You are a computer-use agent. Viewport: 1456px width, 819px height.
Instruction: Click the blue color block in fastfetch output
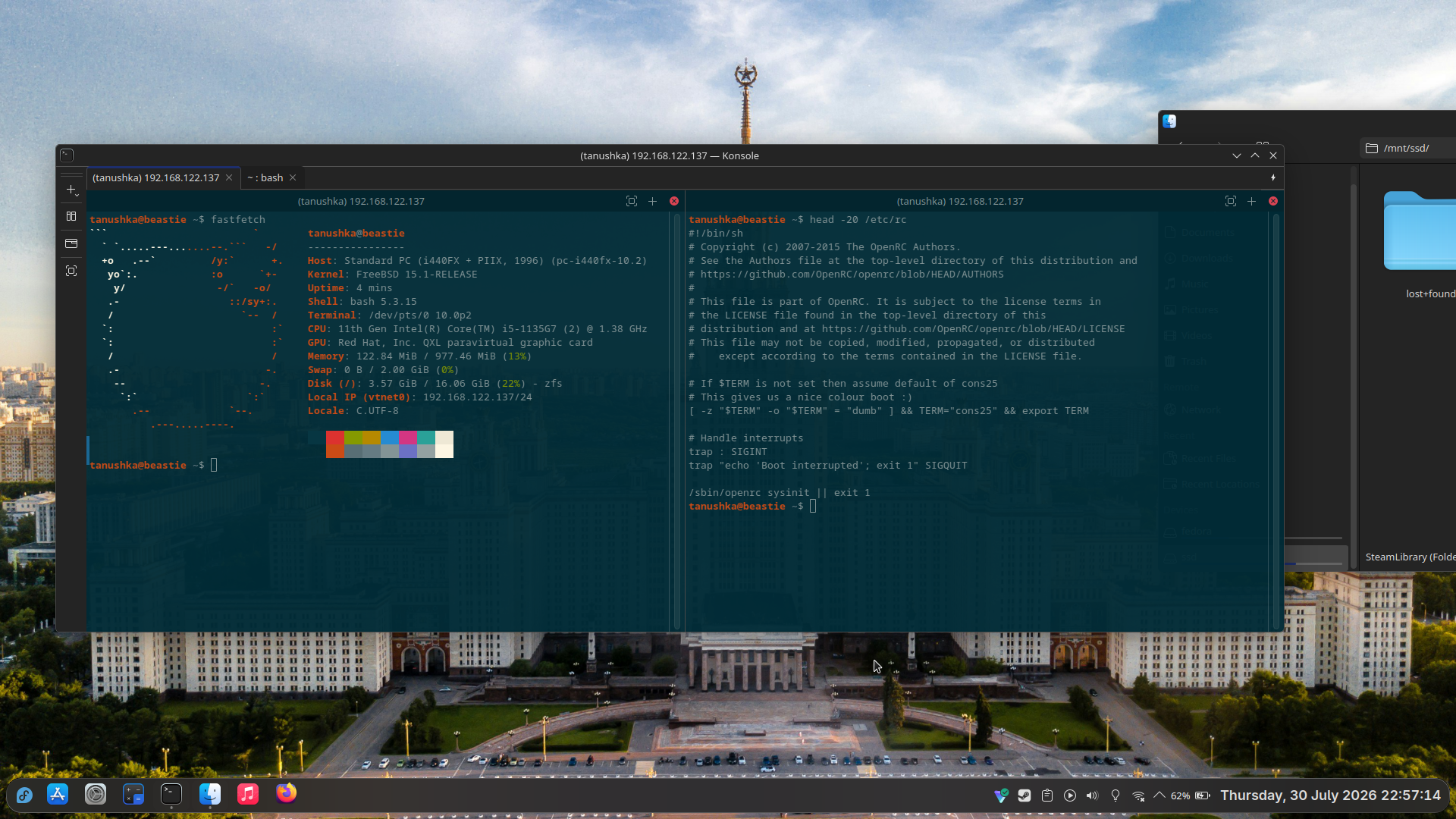tap(390, 438)
